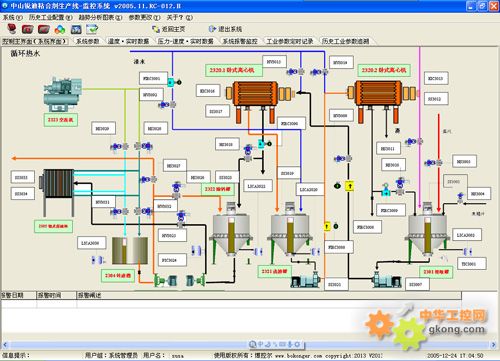Click the blue chart toolbar icon

pyautogui.click(x=76, y=29)
